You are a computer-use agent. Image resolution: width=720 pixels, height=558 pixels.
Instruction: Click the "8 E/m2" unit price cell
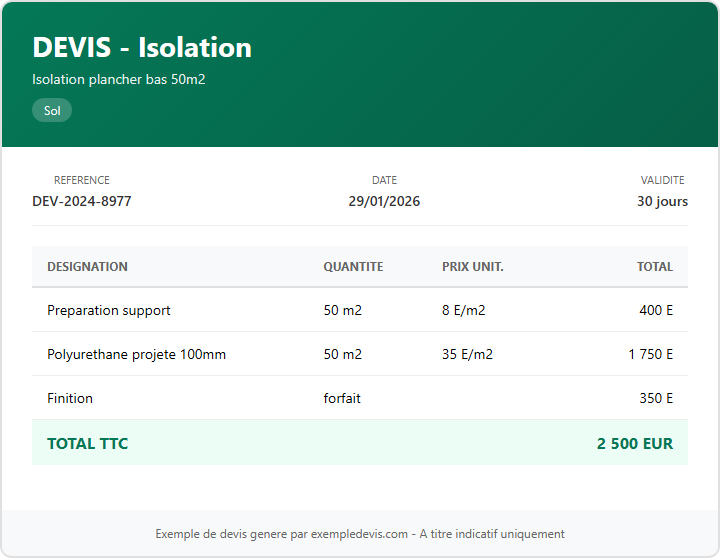coord(464,310)
